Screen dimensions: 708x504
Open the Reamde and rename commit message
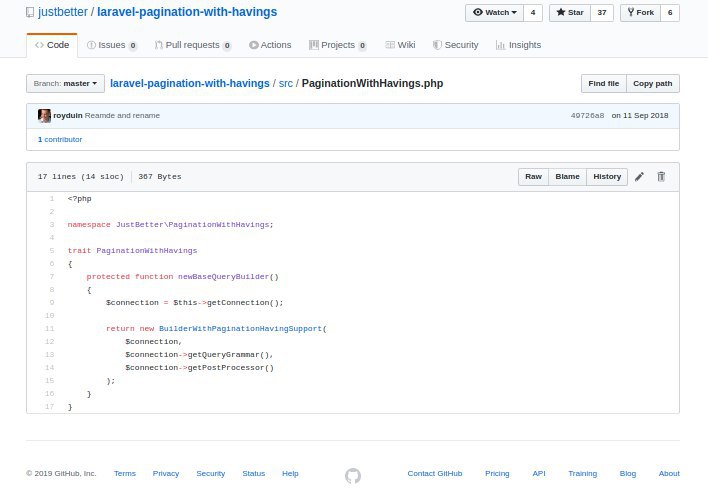coord(122,116)
